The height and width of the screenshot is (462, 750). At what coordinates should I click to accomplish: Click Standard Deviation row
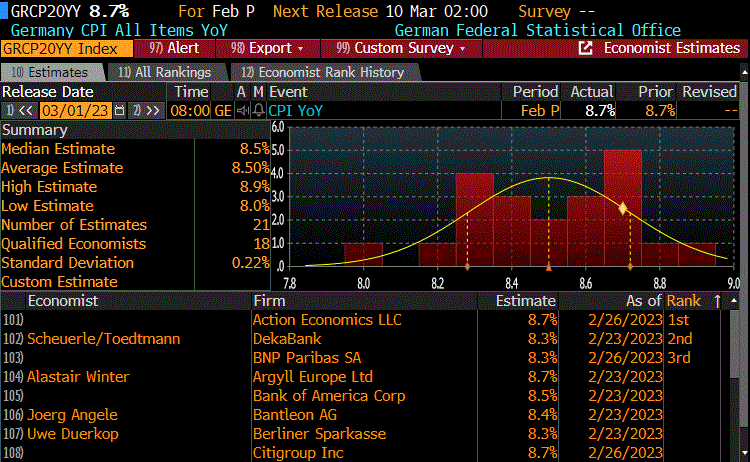point(136,263)
